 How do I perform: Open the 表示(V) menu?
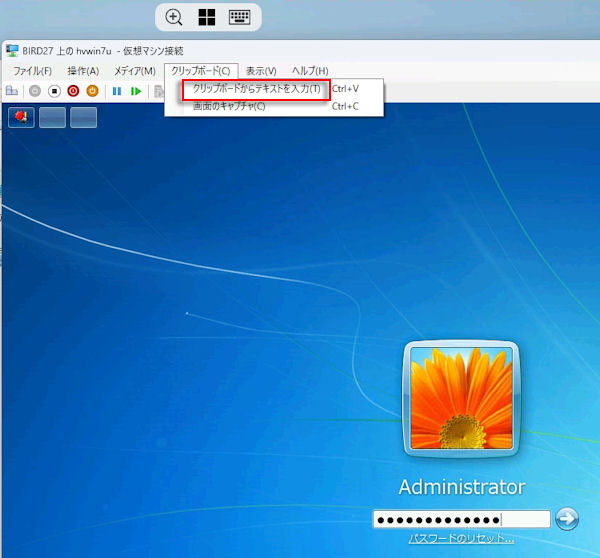click(261, 71)
